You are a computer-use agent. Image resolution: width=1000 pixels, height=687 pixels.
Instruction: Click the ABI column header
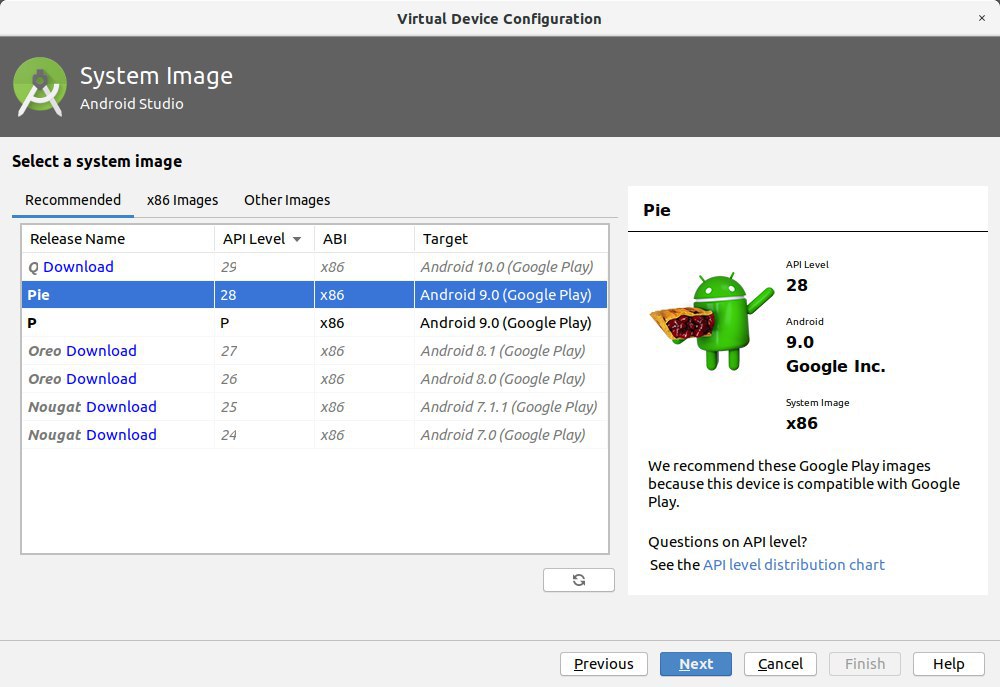tap(364, 239)
